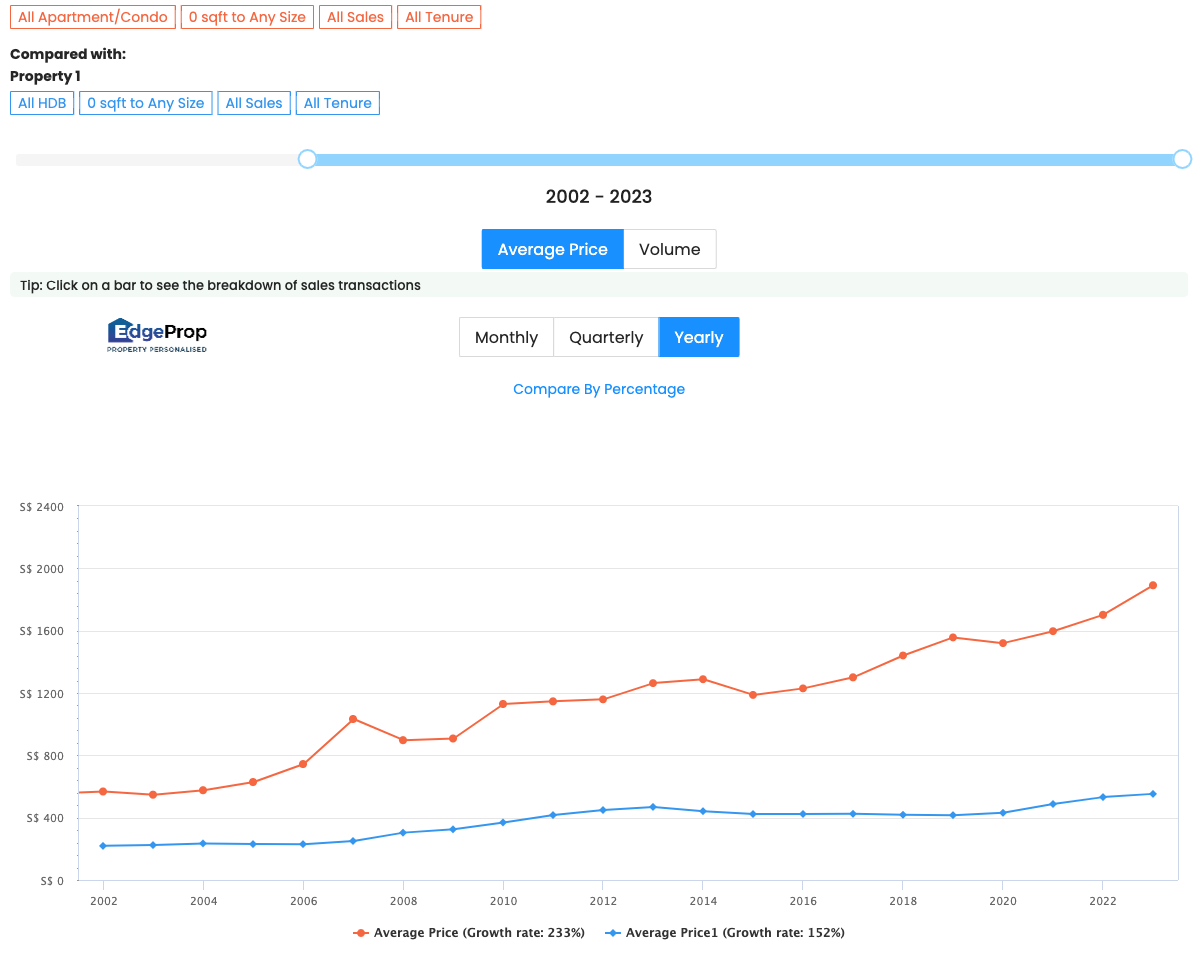1198x960 pixels.
Task: Open the blue All Tenure filter
Action: 337,103
